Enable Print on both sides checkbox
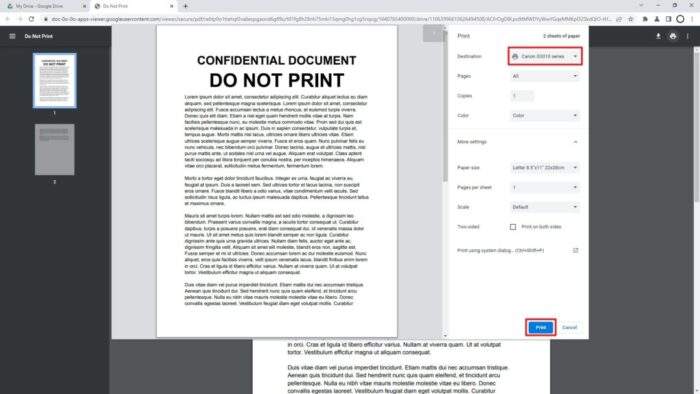This screenshot has height=394, width=700. 513,227
